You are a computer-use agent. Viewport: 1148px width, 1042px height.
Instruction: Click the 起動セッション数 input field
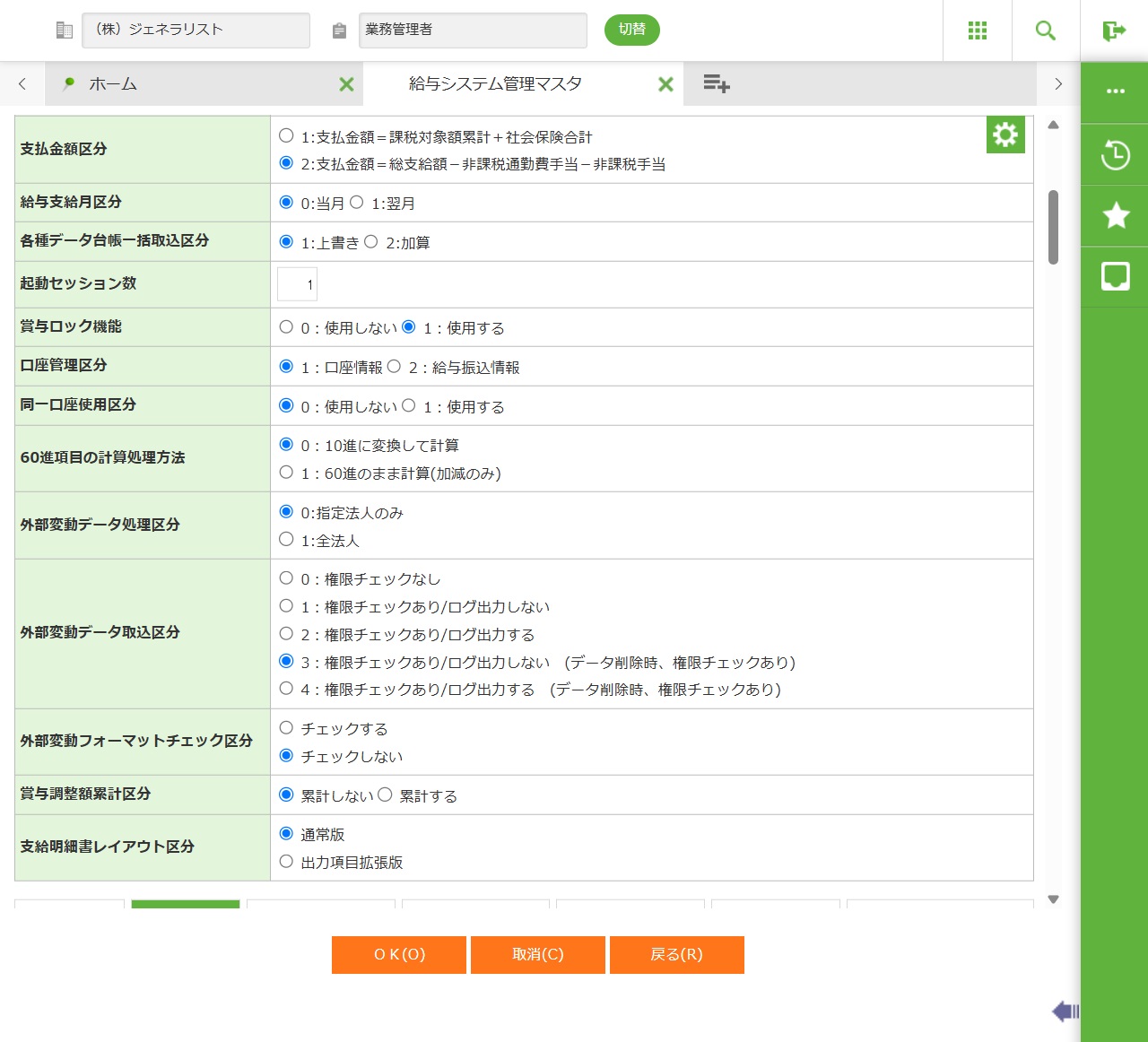coord(297,284)
